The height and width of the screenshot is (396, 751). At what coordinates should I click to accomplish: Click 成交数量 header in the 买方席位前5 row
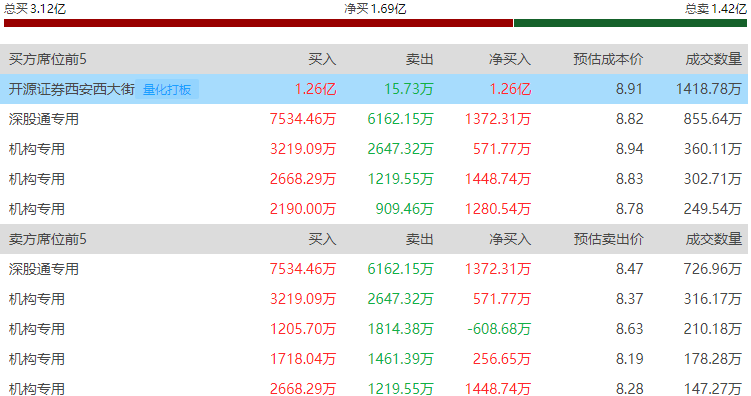coord(714,59)
